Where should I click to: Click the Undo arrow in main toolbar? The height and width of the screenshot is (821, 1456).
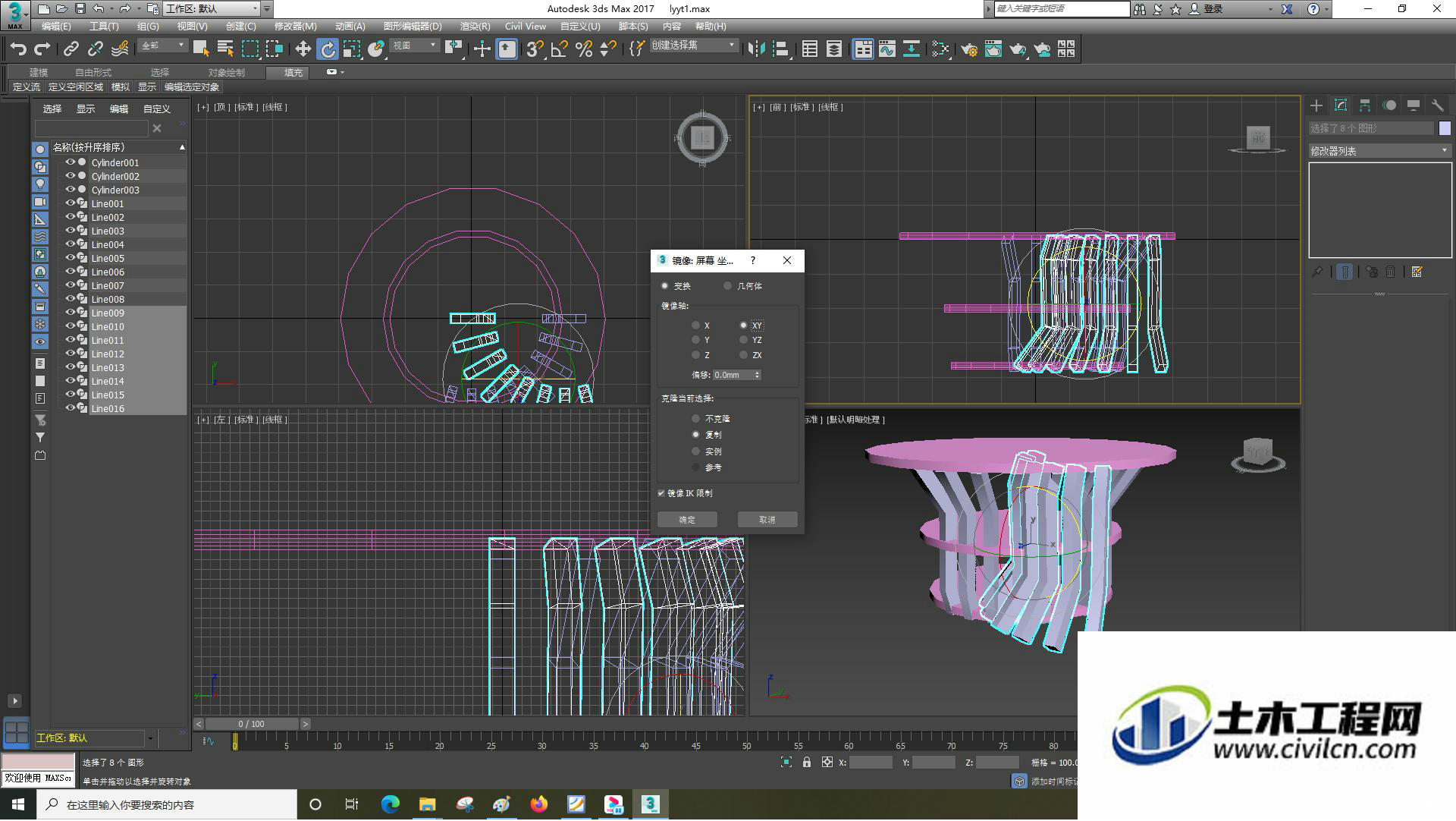(18, 49)
